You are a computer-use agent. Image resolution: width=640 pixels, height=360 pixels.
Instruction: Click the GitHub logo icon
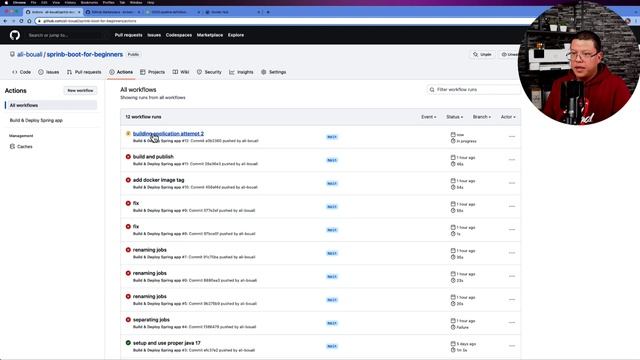(x=15, y=35)
